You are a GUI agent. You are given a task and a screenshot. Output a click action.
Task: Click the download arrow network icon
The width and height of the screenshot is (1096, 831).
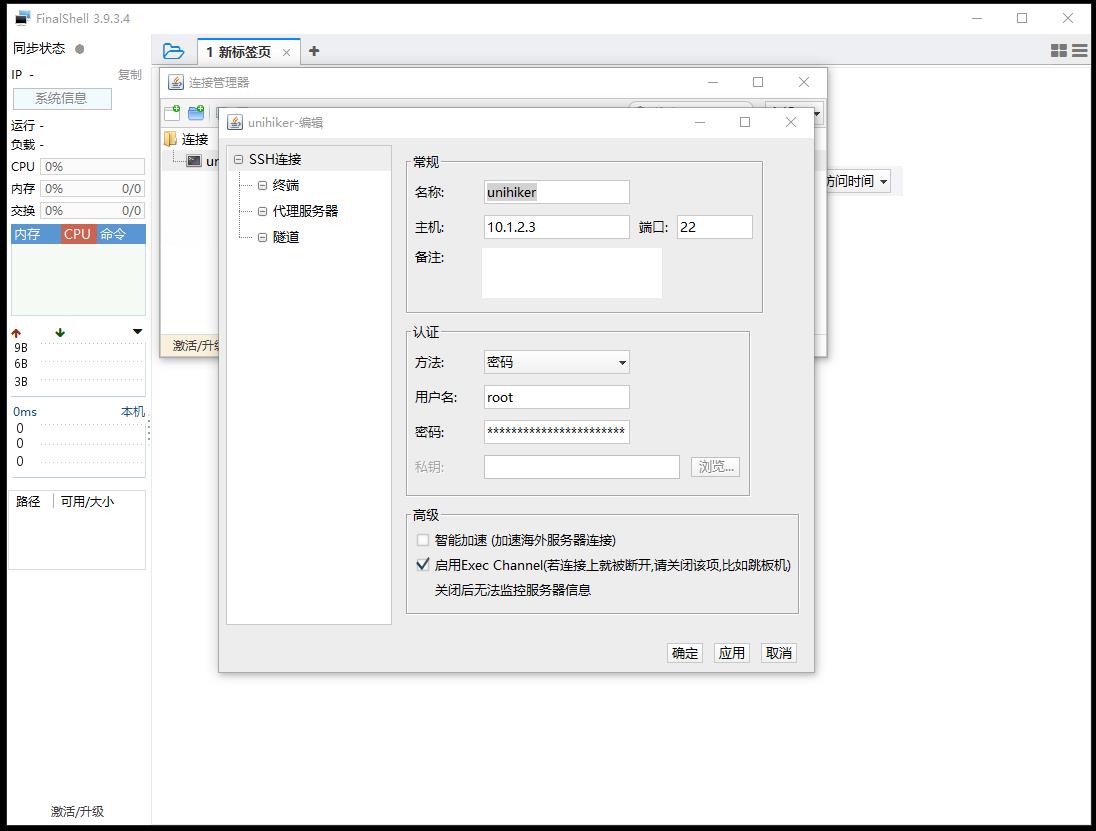click(60, 333)
